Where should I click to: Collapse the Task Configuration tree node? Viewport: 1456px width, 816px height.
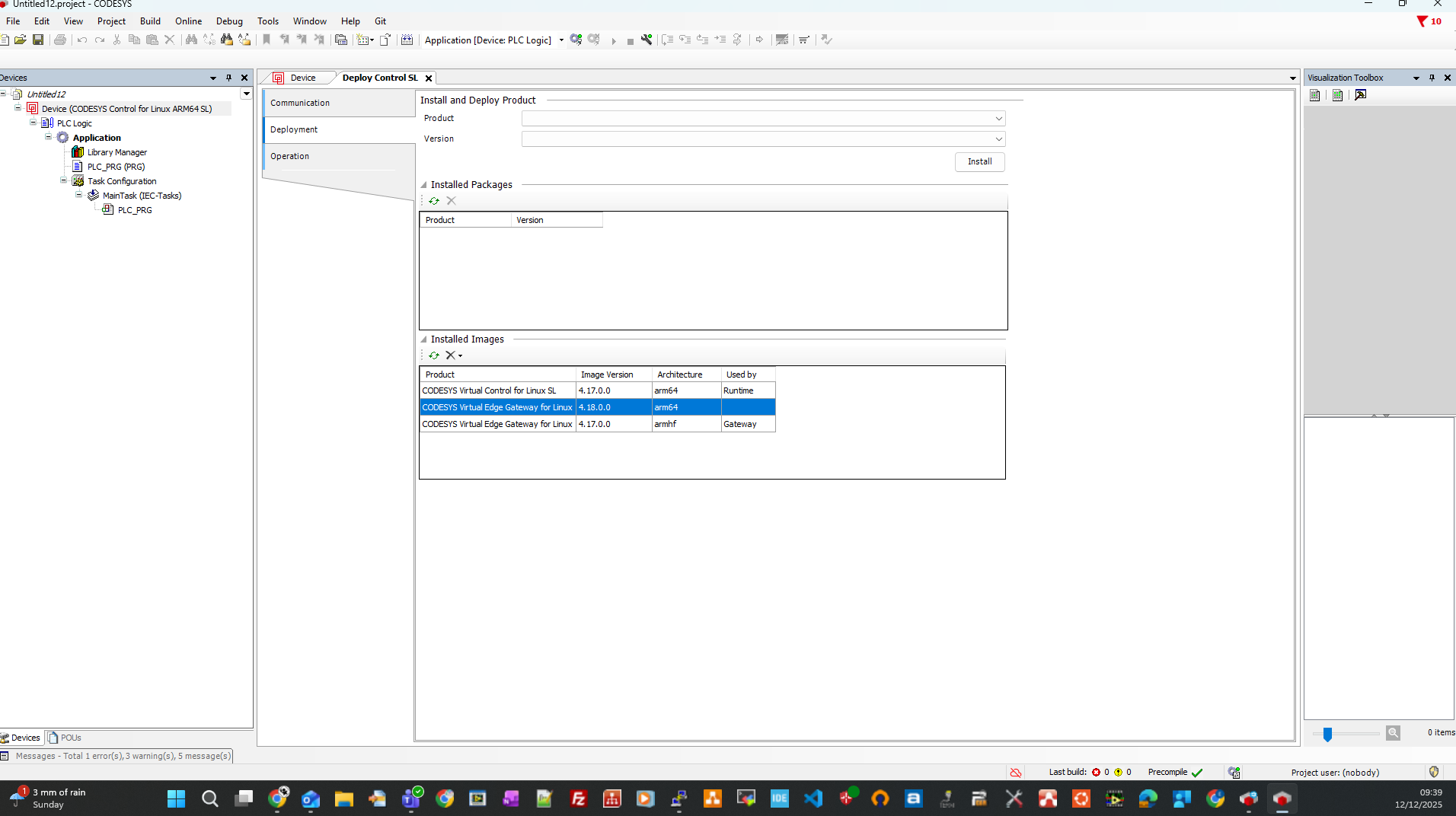64,181
